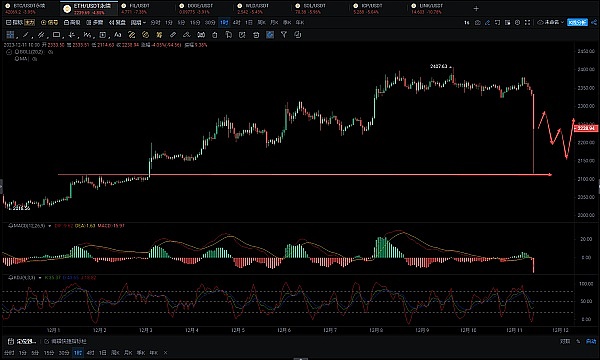Open the 周期 period dropdown
Viewport: 600px width, 360px height.
(138, 23)
